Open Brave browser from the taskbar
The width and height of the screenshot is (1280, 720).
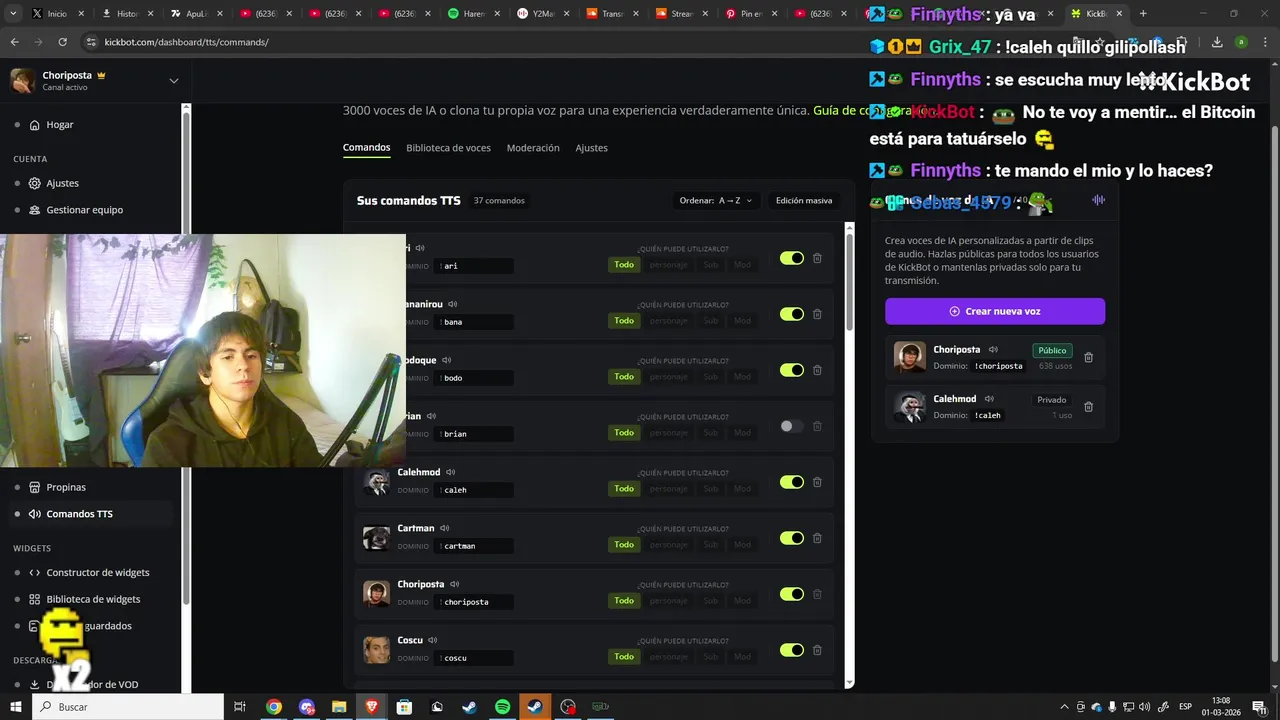(x=372, y=707)
